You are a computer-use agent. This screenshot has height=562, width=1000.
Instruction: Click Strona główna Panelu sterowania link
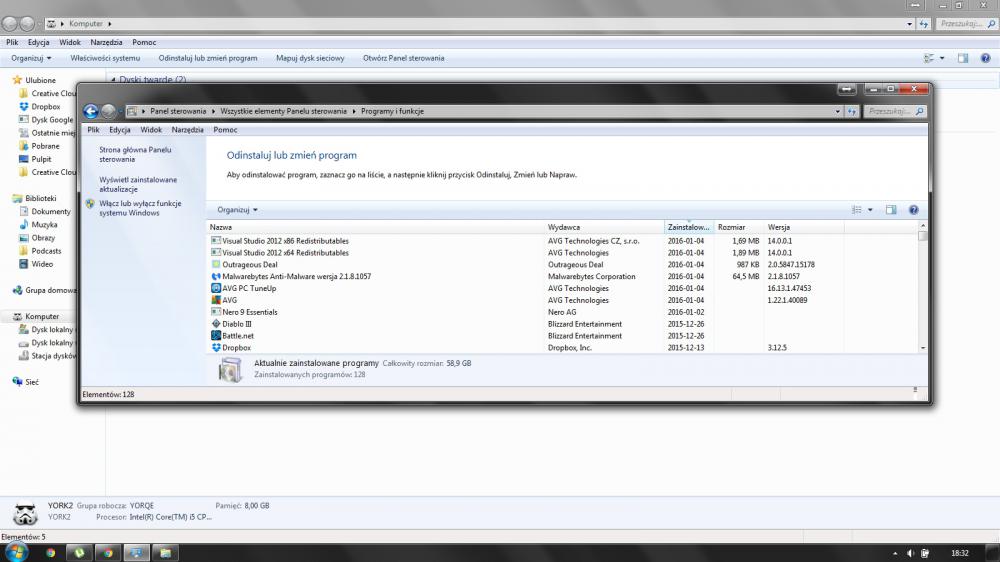(x=135, y=154)
